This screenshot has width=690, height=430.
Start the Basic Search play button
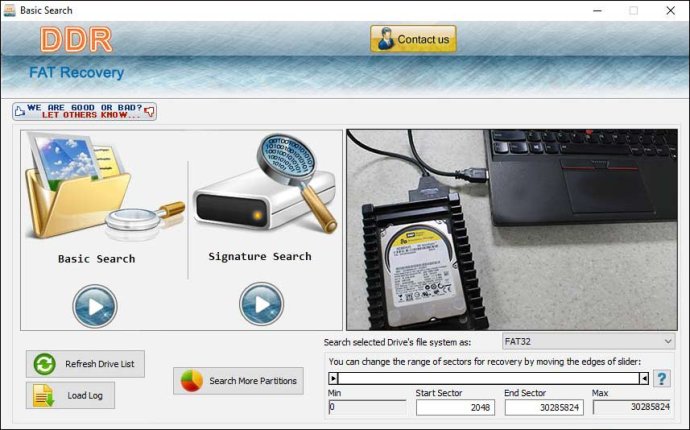point(95,306)
